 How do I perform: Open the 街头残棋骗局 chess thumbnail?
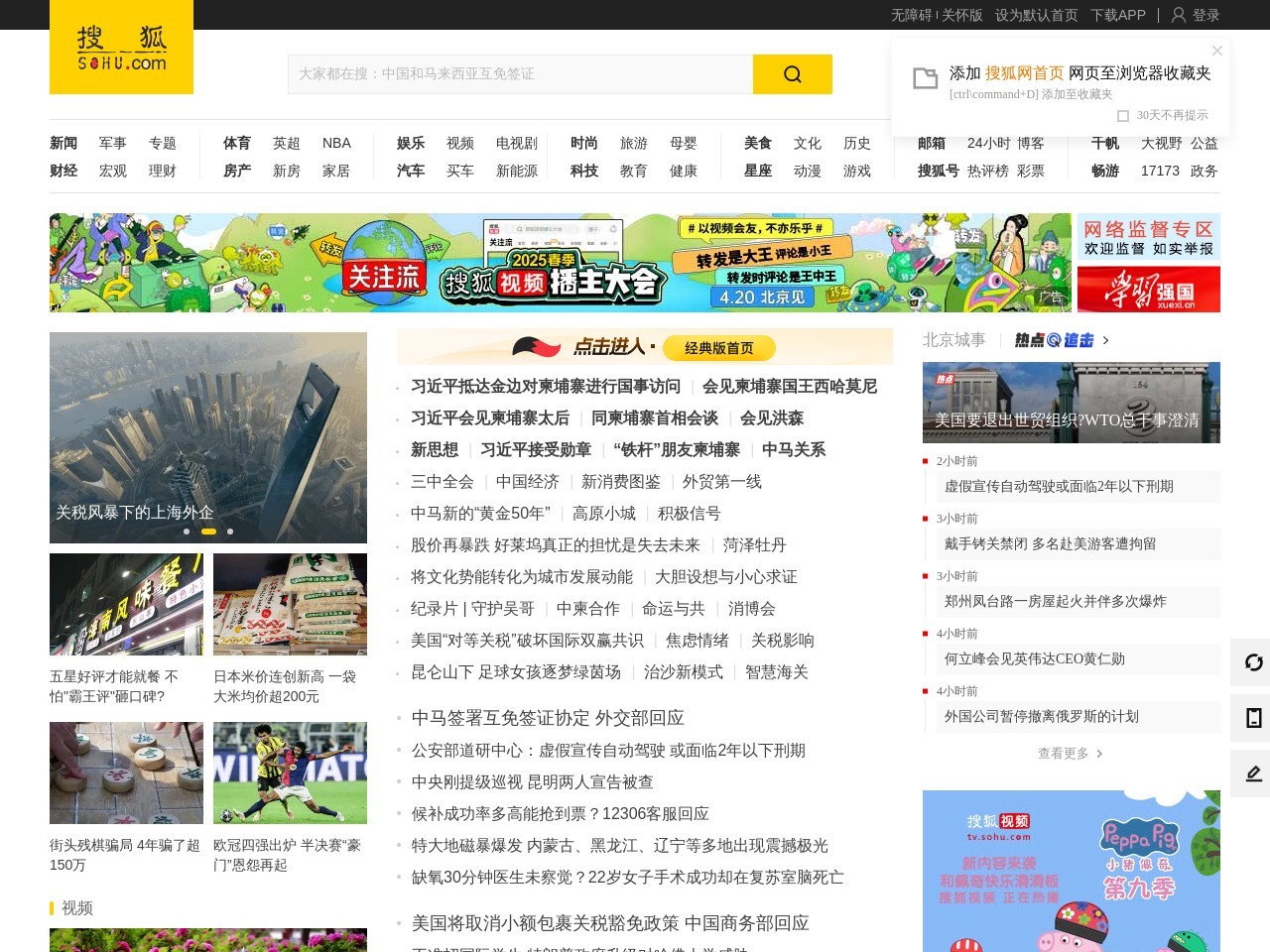point(126,773)
